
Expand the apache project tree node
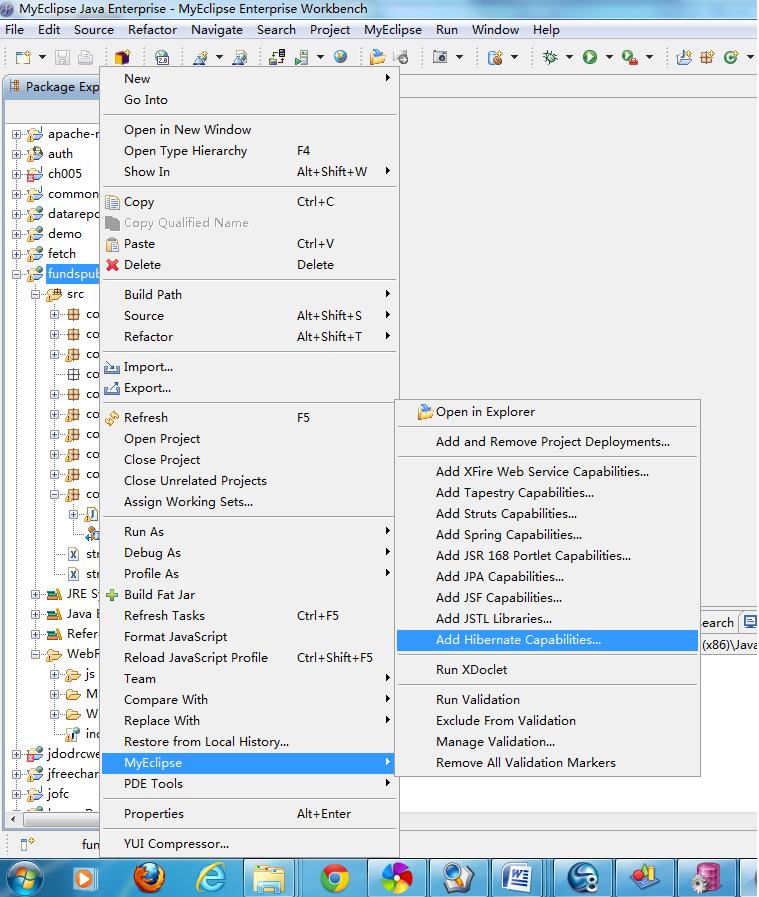(16, 134)
